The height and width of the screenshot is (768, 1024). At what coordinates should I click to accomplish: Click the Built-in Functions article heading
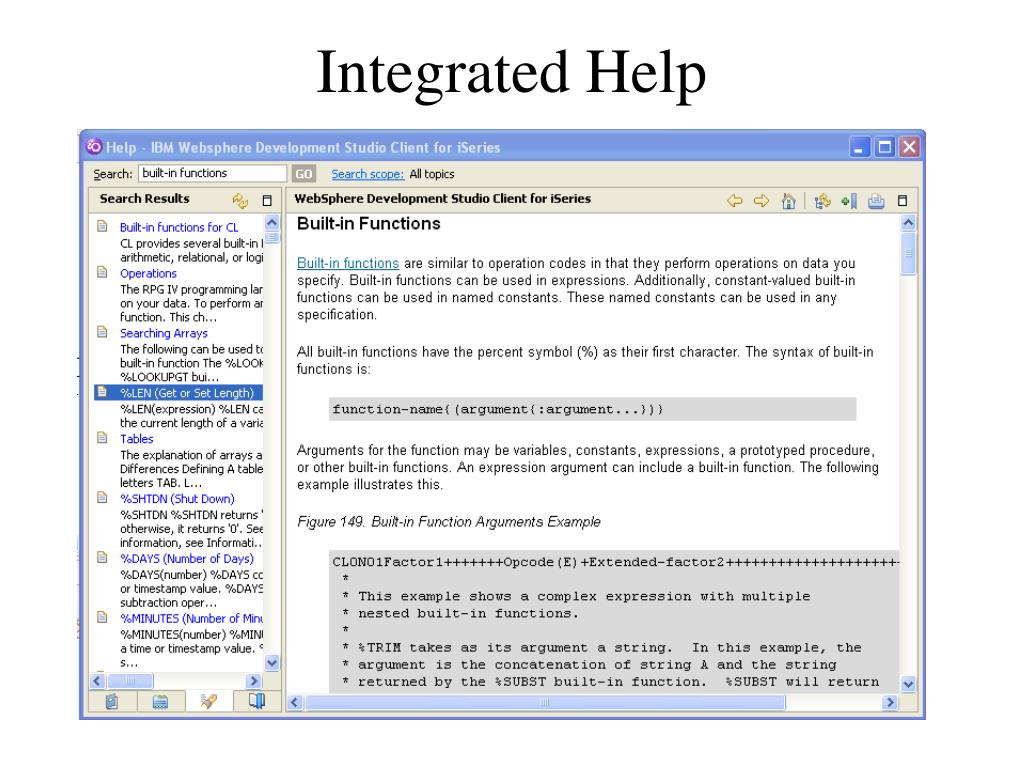[x=368, y=224]
